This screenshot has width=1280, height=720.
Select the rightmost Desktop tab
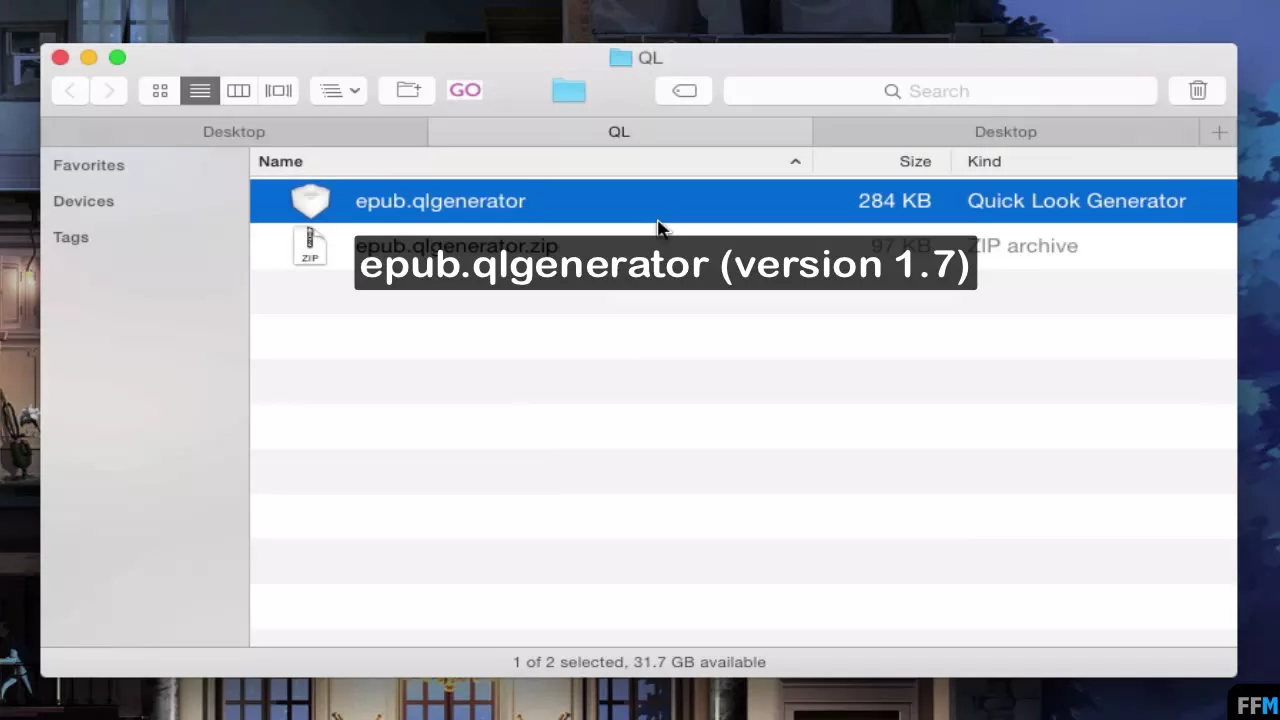tap(1006, 132)
